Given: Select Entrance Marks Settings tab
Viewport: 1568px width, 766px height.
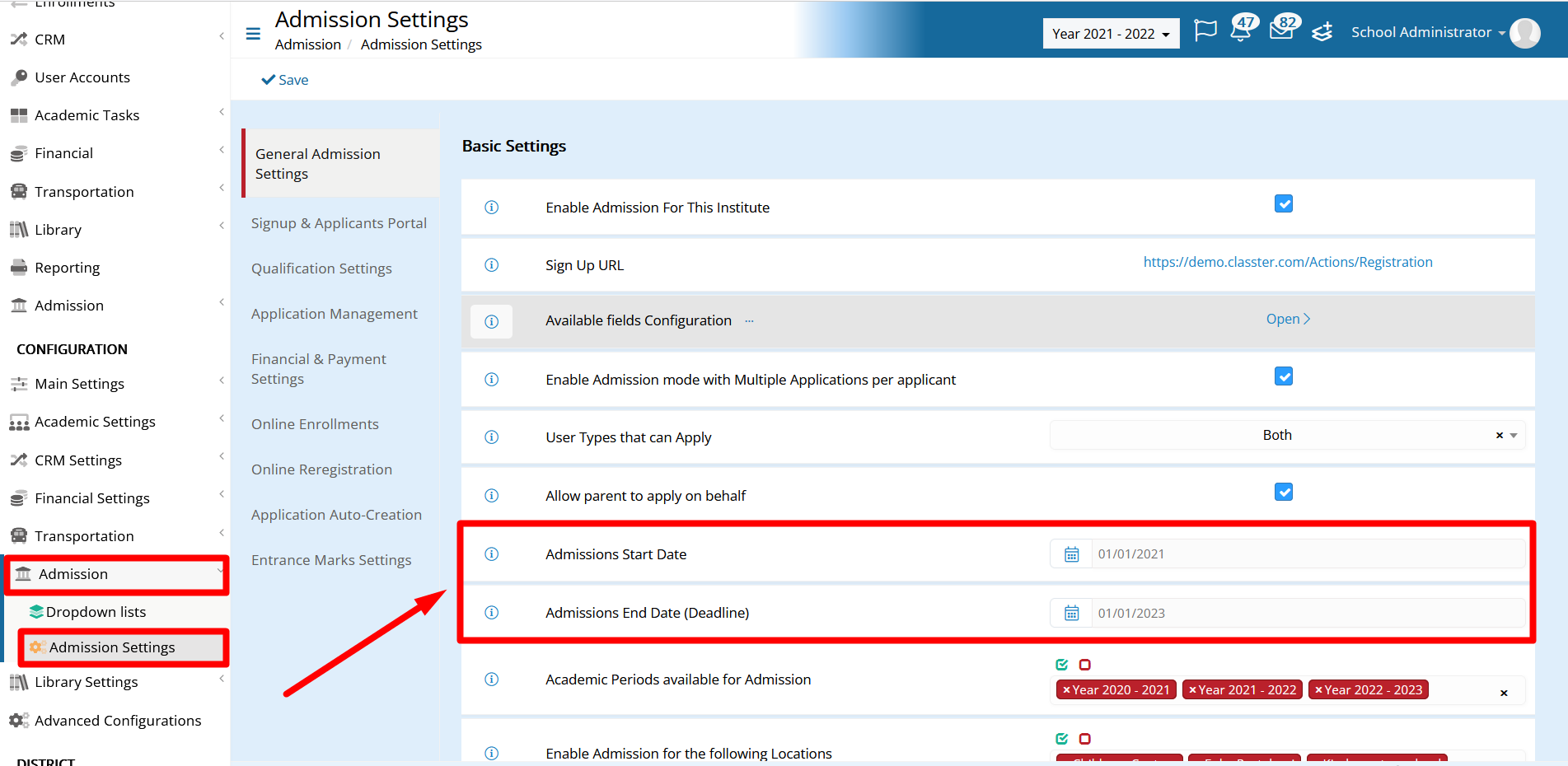Looking at the screenshot, I should (331, 560).
